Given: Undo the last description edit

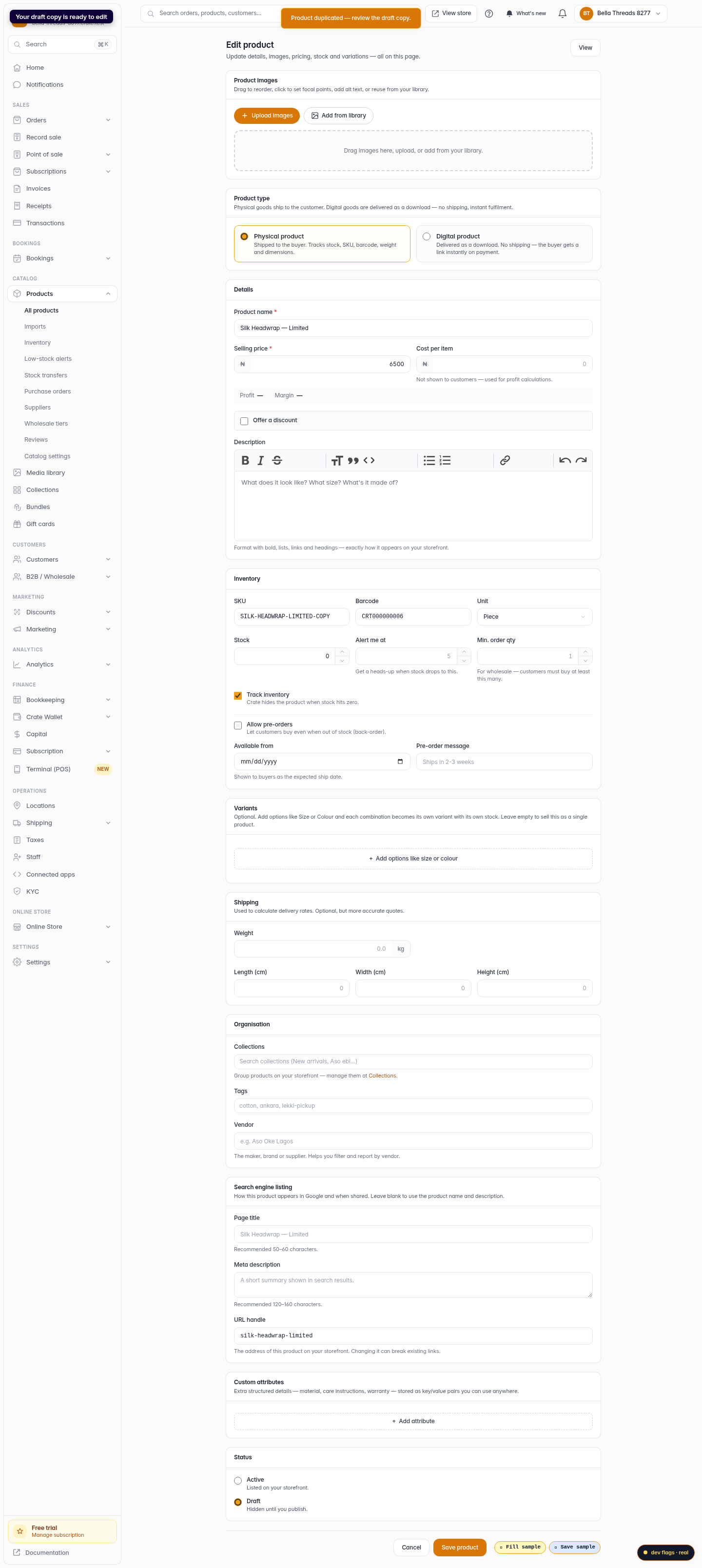Looking at the screenshot, I should [565, 460].
